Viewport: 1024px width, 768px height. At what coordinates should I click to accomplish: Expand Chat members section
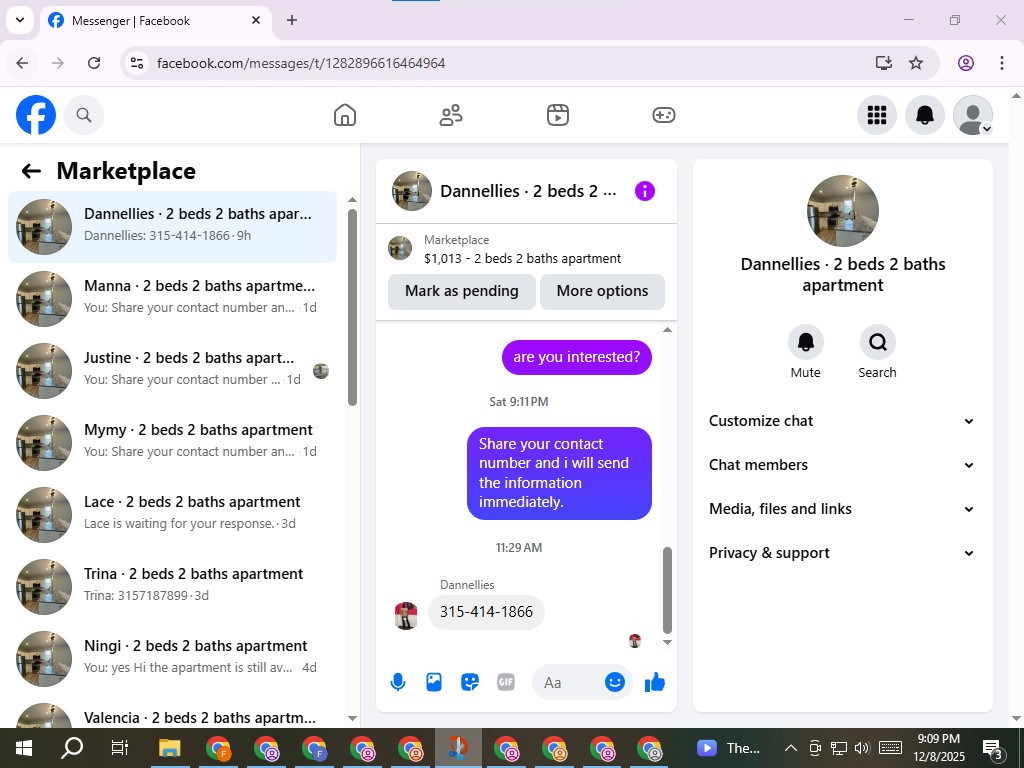(842, 465)
